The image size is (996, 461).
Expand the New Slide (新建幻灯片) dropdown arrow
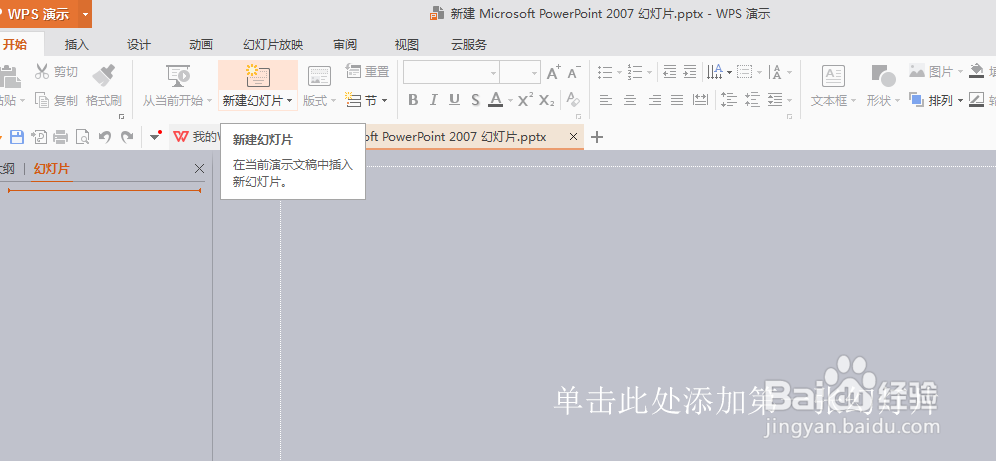tap(289, 101)
